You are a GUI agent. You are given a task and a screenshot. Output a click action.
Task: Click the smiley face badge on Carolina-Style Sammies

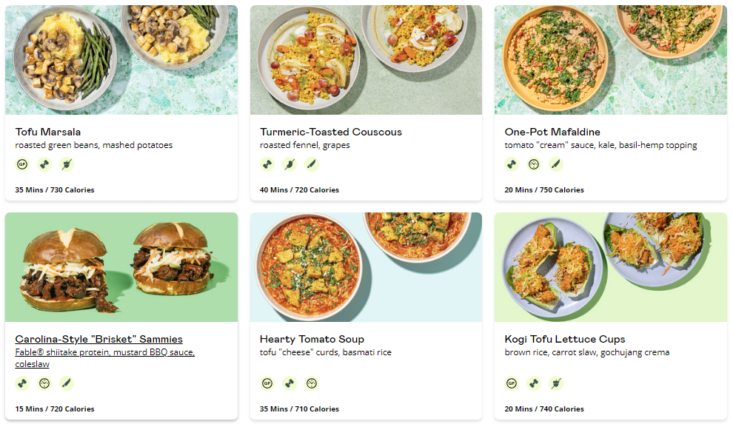44,382
